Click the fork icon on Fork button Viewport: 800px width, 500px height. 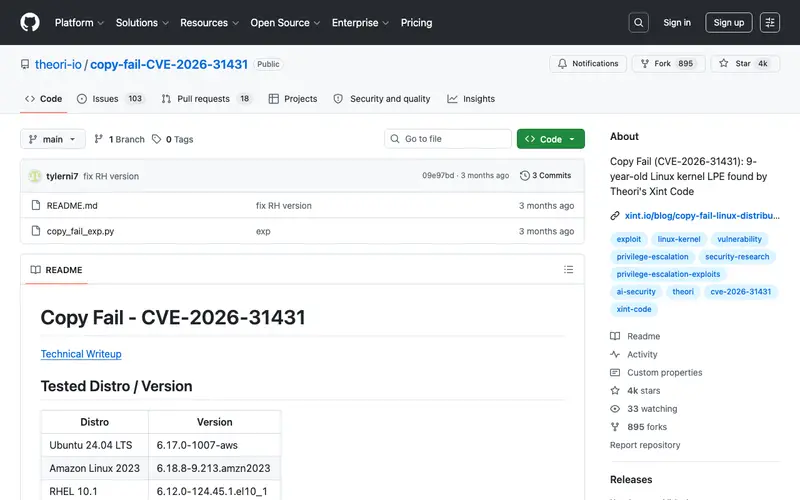(x=645, y=64)
